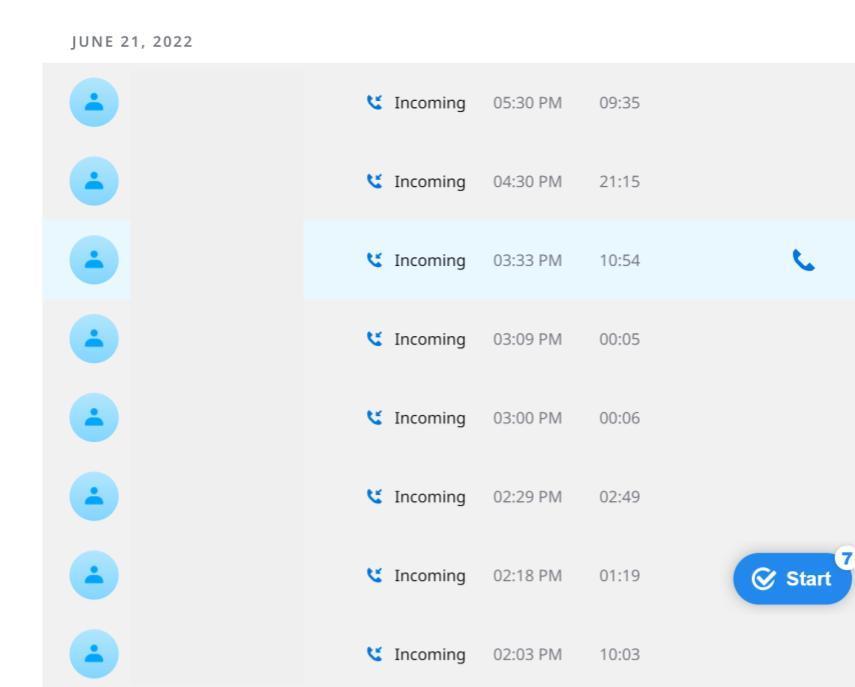Click the call-back phone icon on the 03:33 PM row
The width and height of the screenshot is (855, 687).
(x=803, y=261)
